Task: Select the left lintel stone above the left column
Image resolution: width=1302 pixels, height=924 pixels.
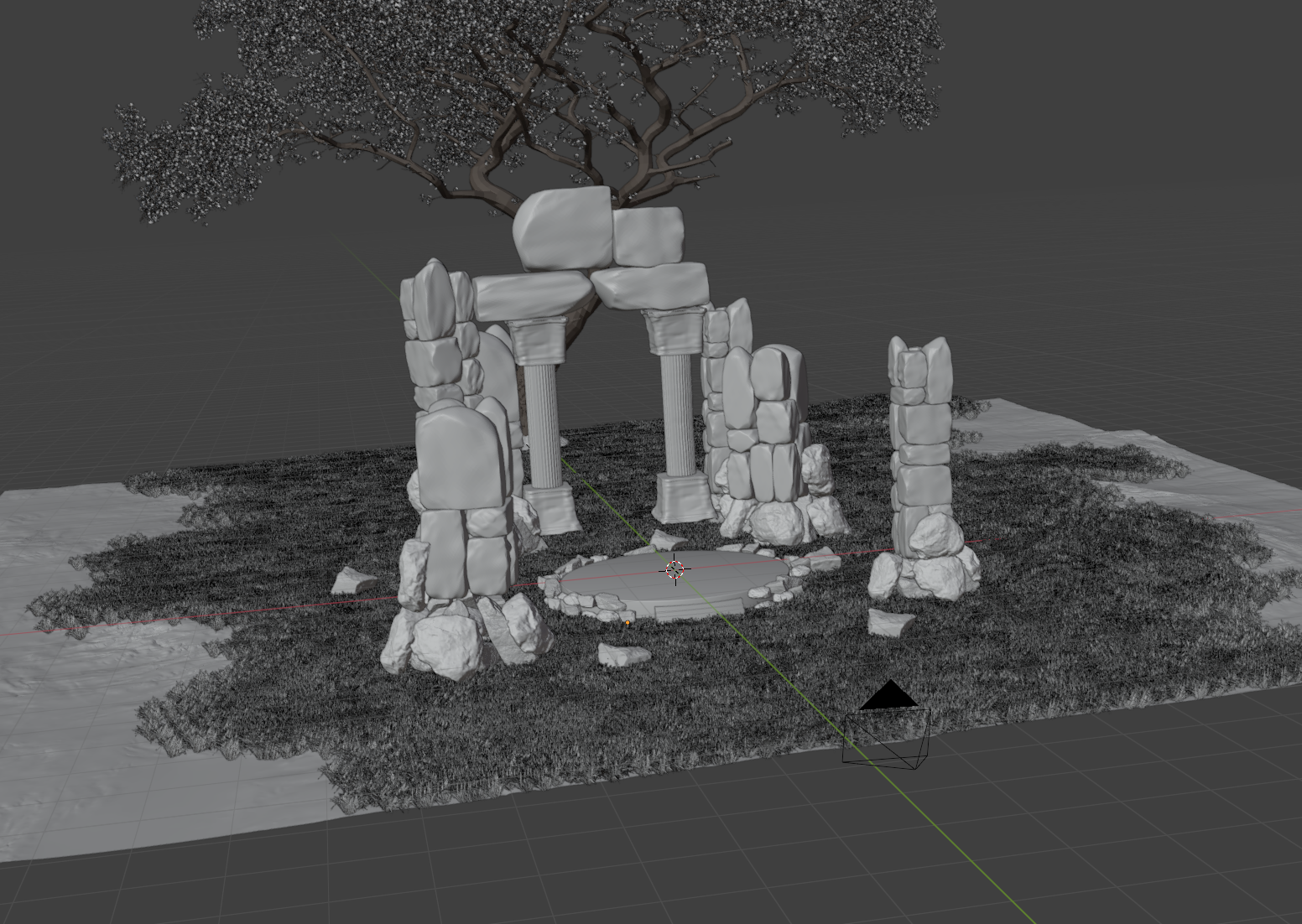Action: tap(532, 297)
